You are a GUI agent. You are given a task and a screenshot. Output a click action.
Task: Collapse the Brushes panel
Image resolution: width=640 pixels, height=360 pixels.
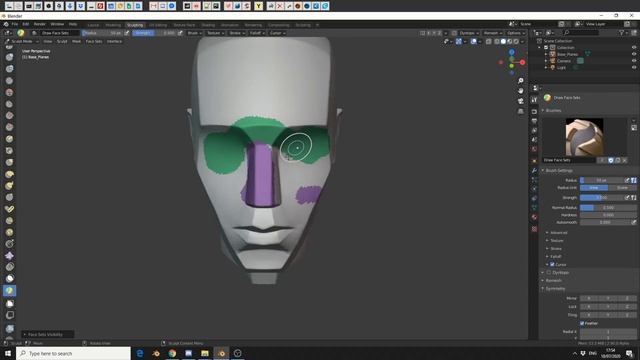553,111
